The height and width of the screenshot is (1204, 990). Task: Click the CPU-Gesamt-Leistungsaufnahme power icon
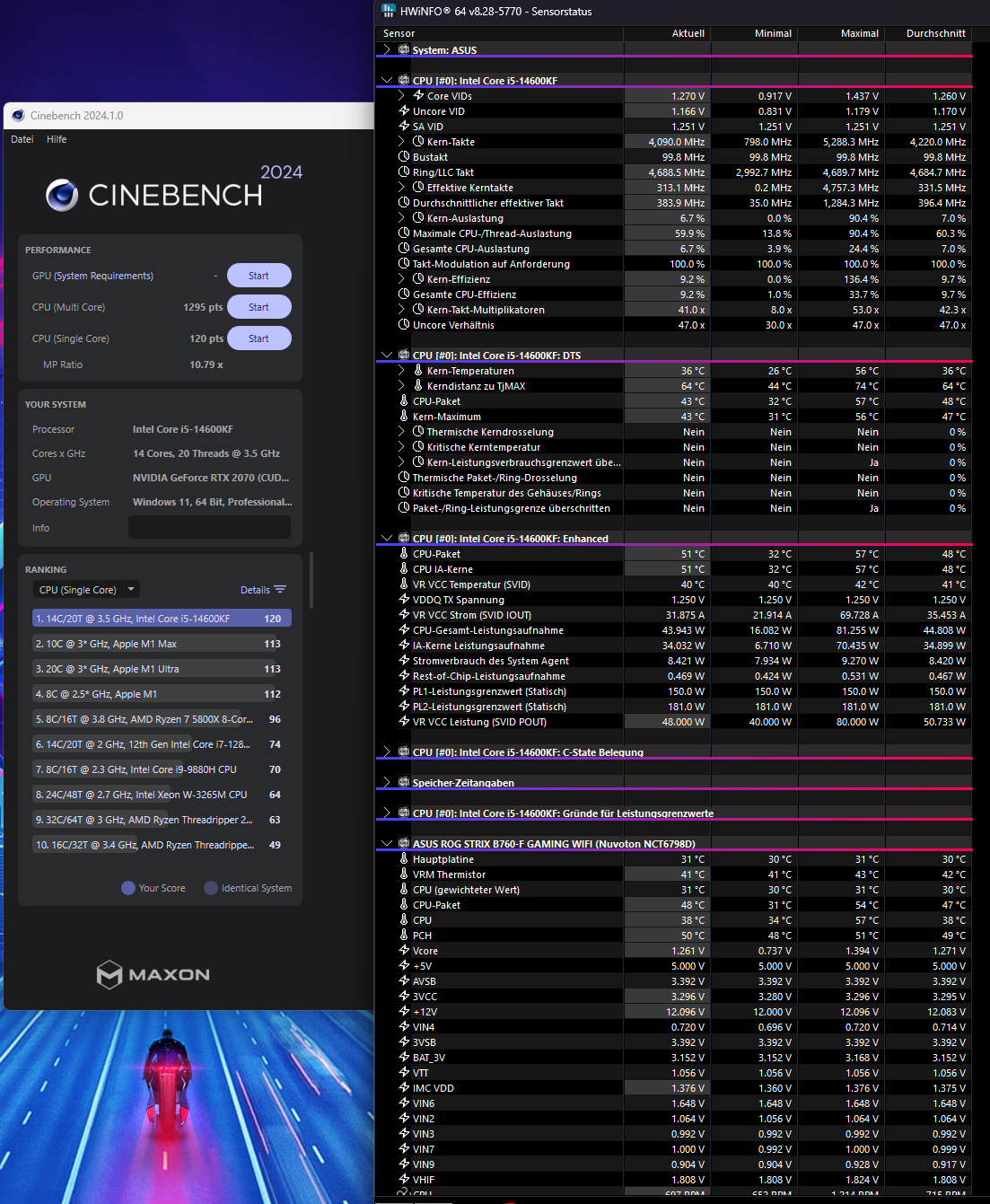click(404, 630)
